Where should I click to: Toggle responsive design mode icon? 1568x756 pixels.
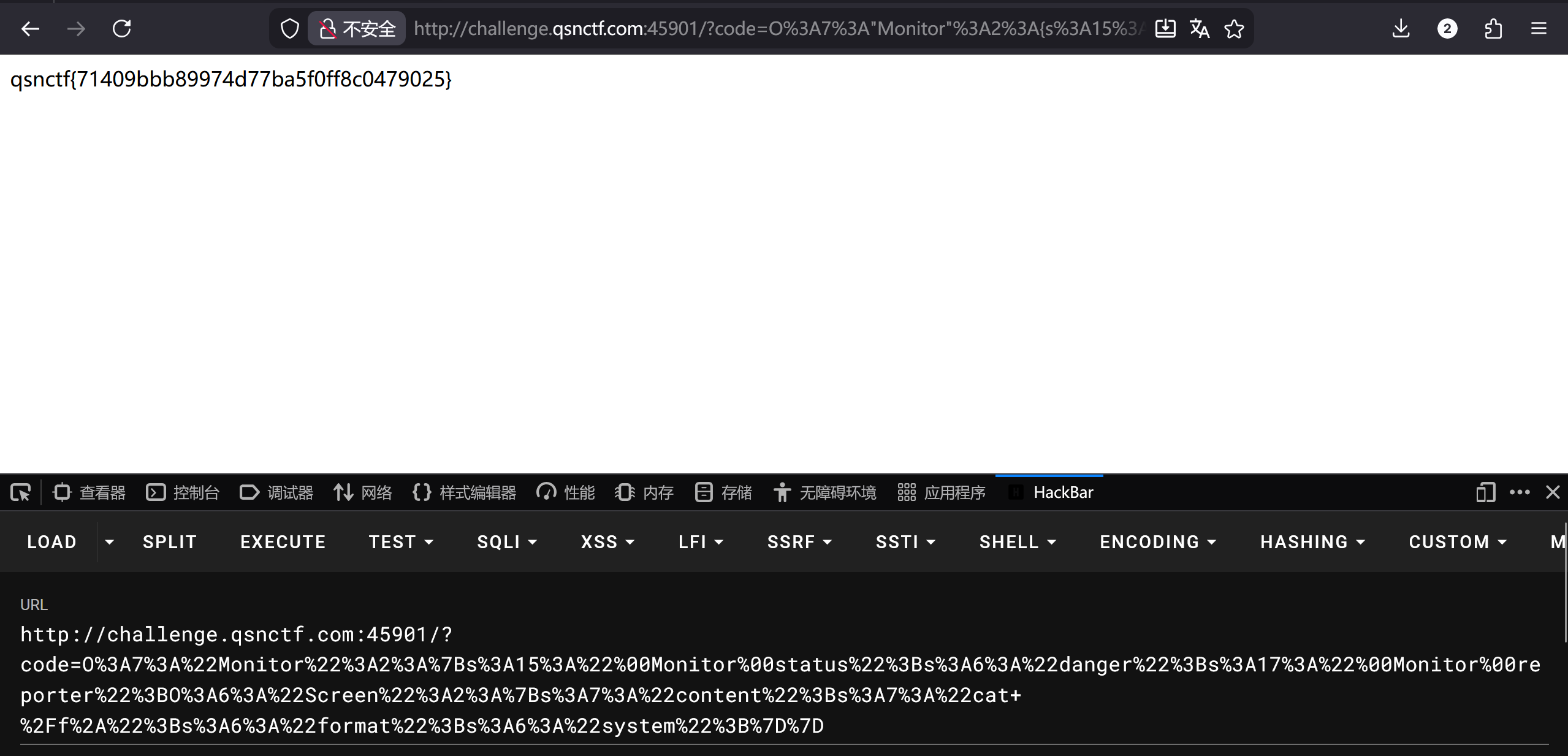tap(1485, 492)
